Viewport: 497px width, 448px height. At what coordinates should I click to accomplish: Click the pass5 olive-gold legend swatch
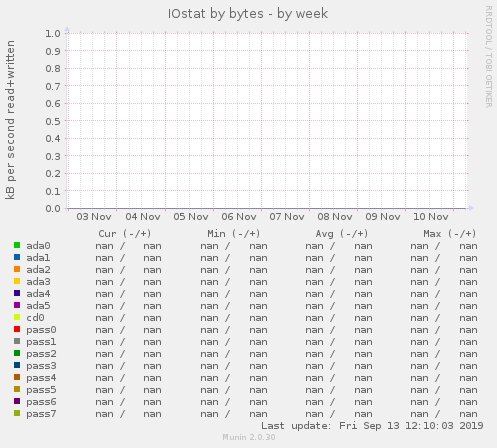(17, 389)
